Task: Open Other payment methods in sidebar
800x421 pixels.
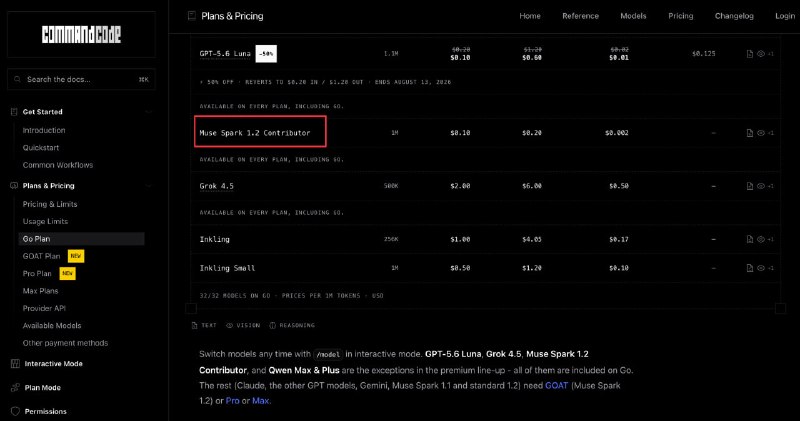Action: pyautogui.click(x=65, y=343)
